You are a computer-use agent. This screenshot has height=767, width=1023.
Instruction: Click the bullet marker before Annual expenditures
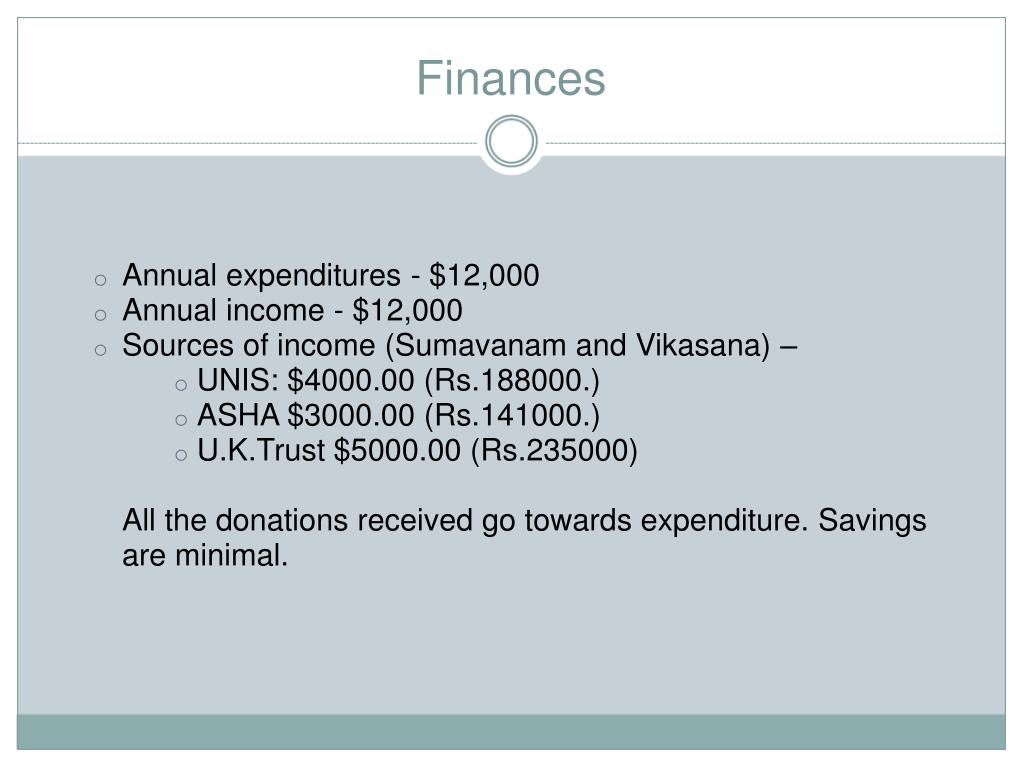coord(100,280)
